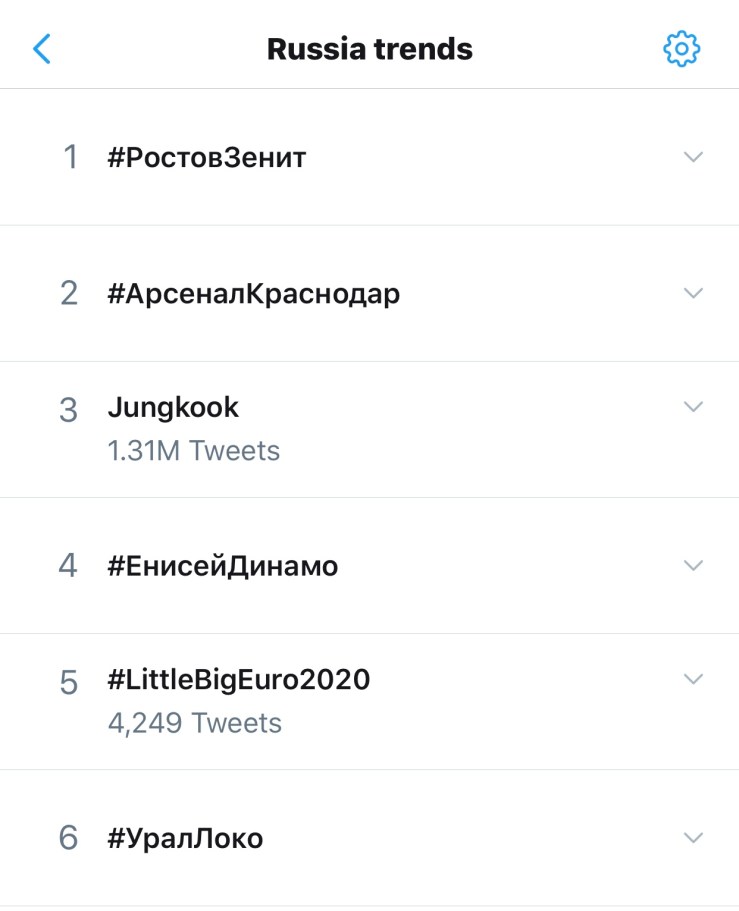
Task: Open the #LittleBigEuro2020 trend
Action: click(x=239, y=680)
